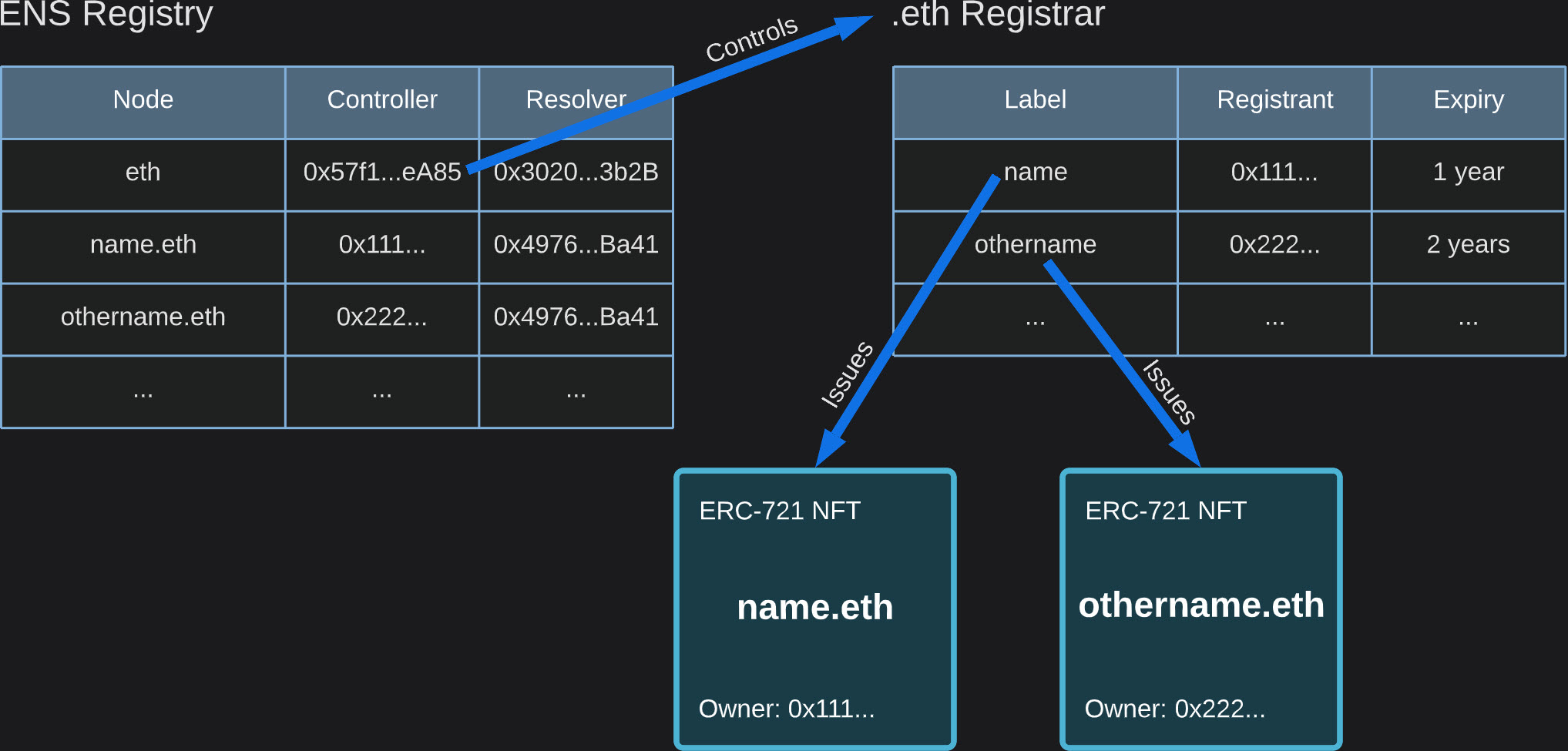Screen dimensions: 1568x751
Task: Click the 2 years expiry cell
Action: 1469,245
